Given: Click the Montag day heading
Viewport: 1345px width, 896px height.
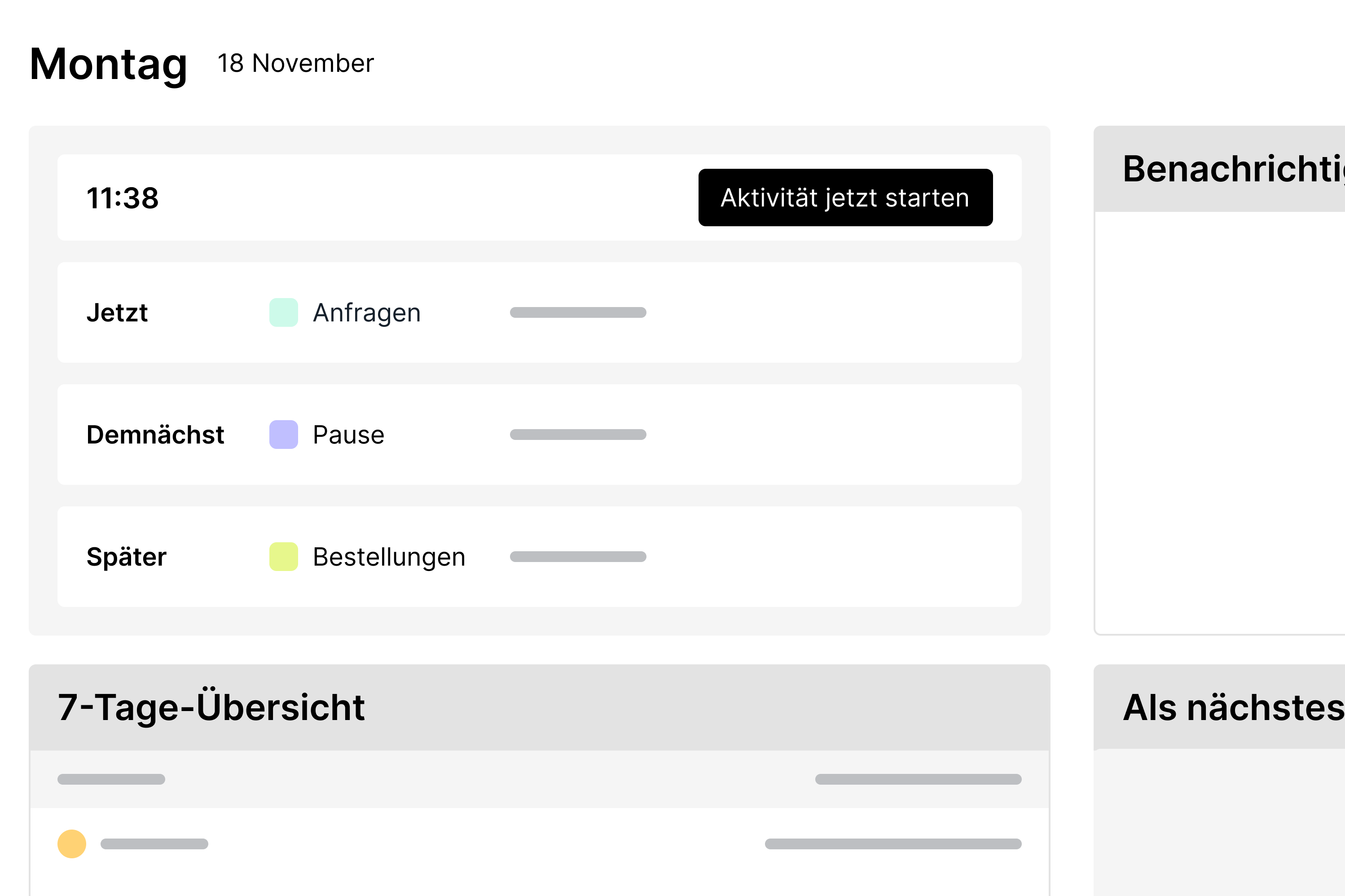Looking at the screenshot, I should (108, 64).
